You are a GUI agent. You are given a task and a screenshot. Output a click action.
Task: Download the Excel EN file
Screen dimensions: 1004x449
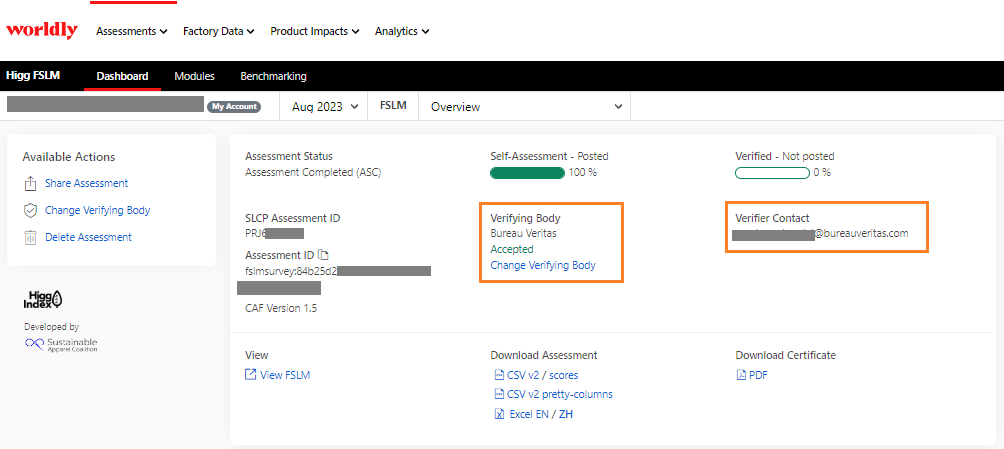[529, 414]
